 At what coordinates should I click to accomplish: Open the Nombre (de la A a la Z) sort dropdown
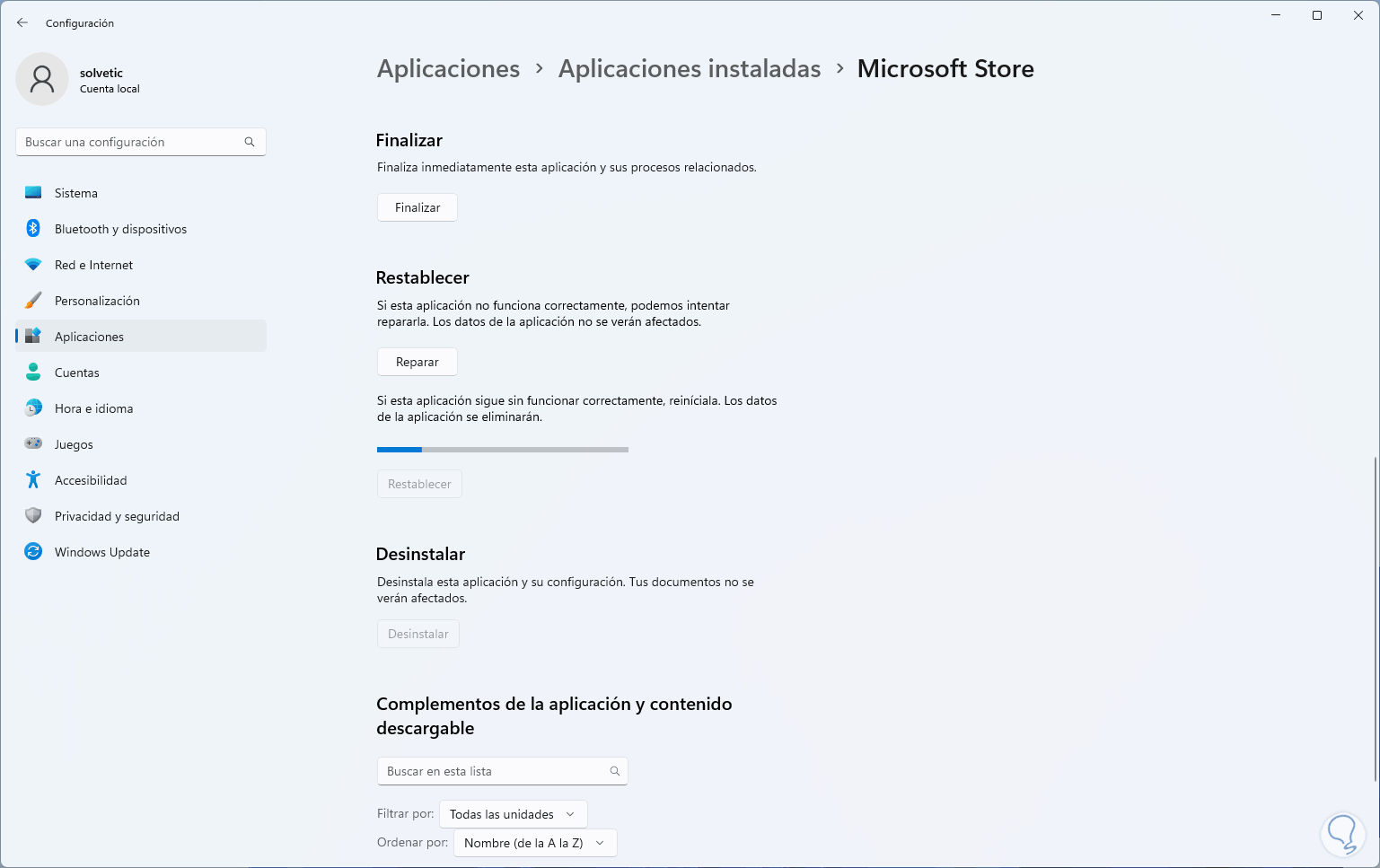click(x=534, y=842)
